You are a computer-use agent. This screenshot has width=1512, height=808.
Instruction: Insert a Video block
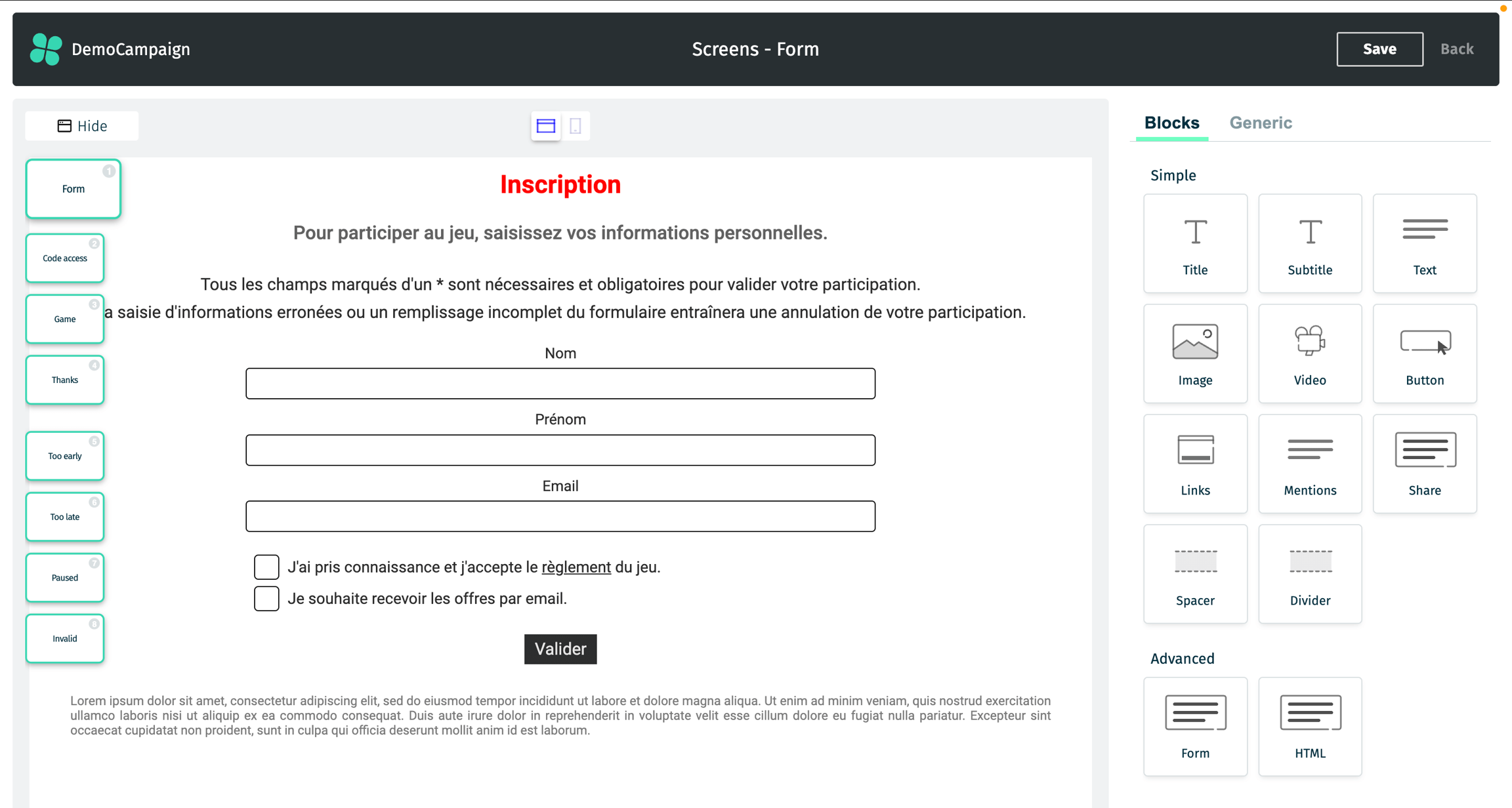(1309, 353)
